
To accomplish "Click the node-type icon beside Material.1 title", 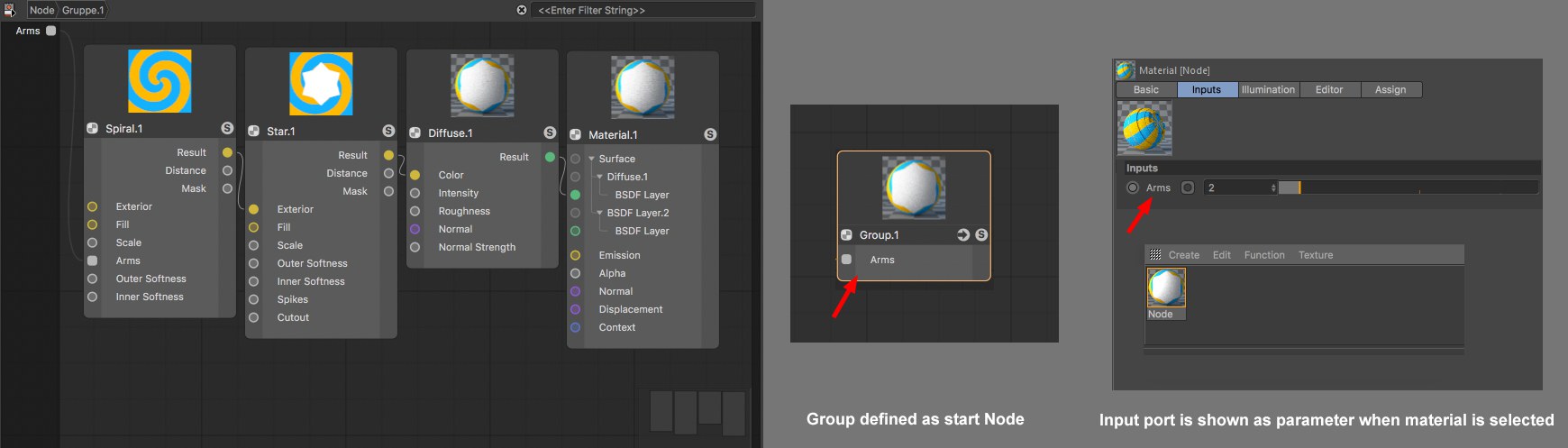I will (x=576, y=134).
